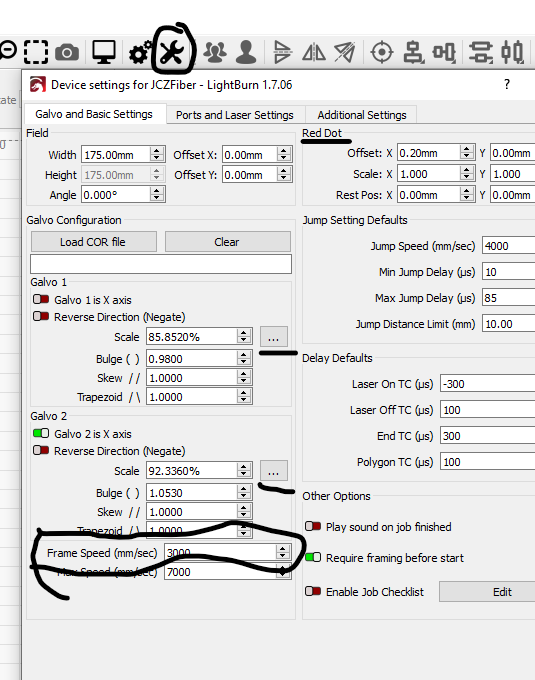Toggle Galvo 2 is X axis switch
Viewport: 535px width, 680px height.
pos(41,433)
